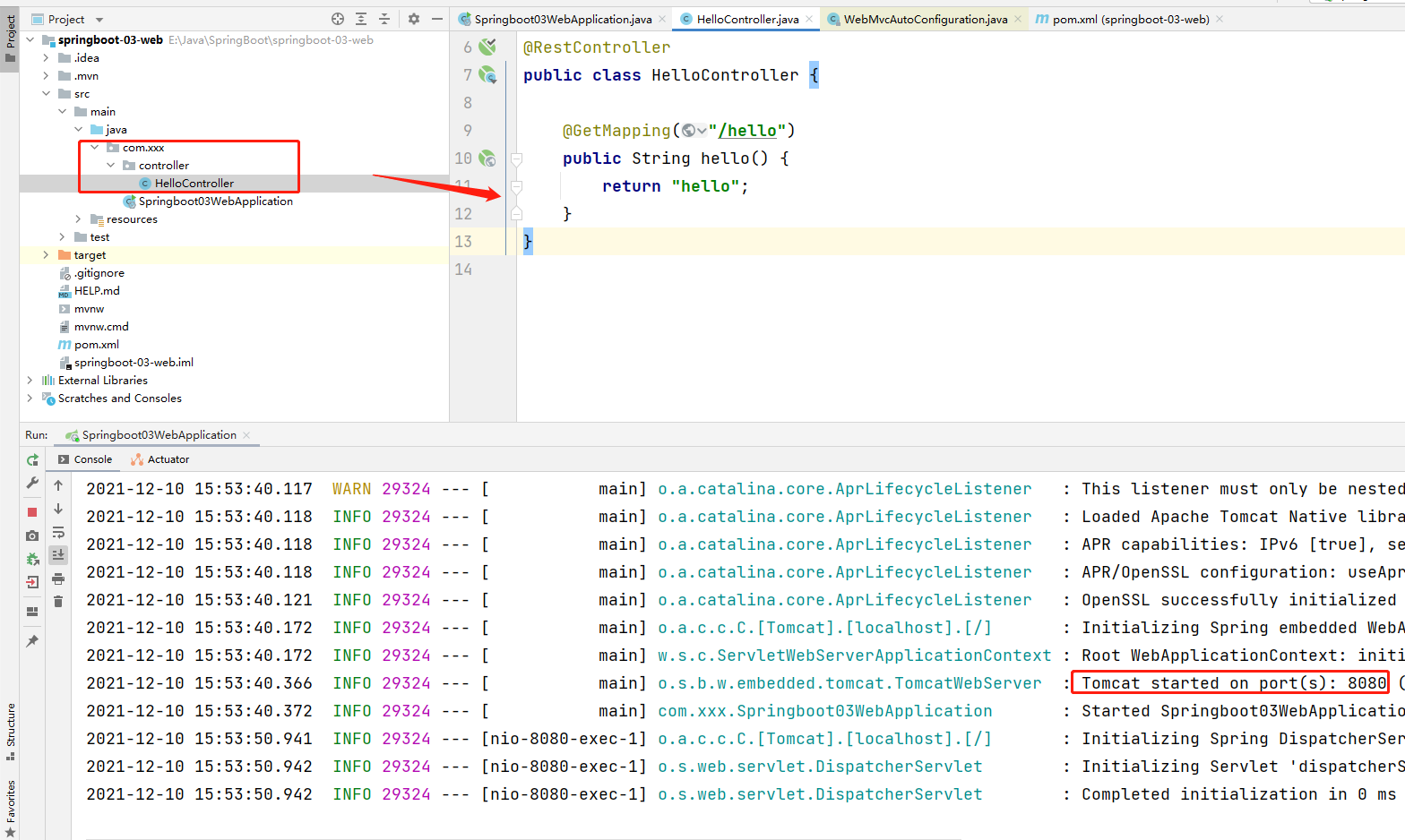Open run configuration via the wrench icon
Image resolution: width=1405 pixels, height=840 pixels.
click(32, 483)
